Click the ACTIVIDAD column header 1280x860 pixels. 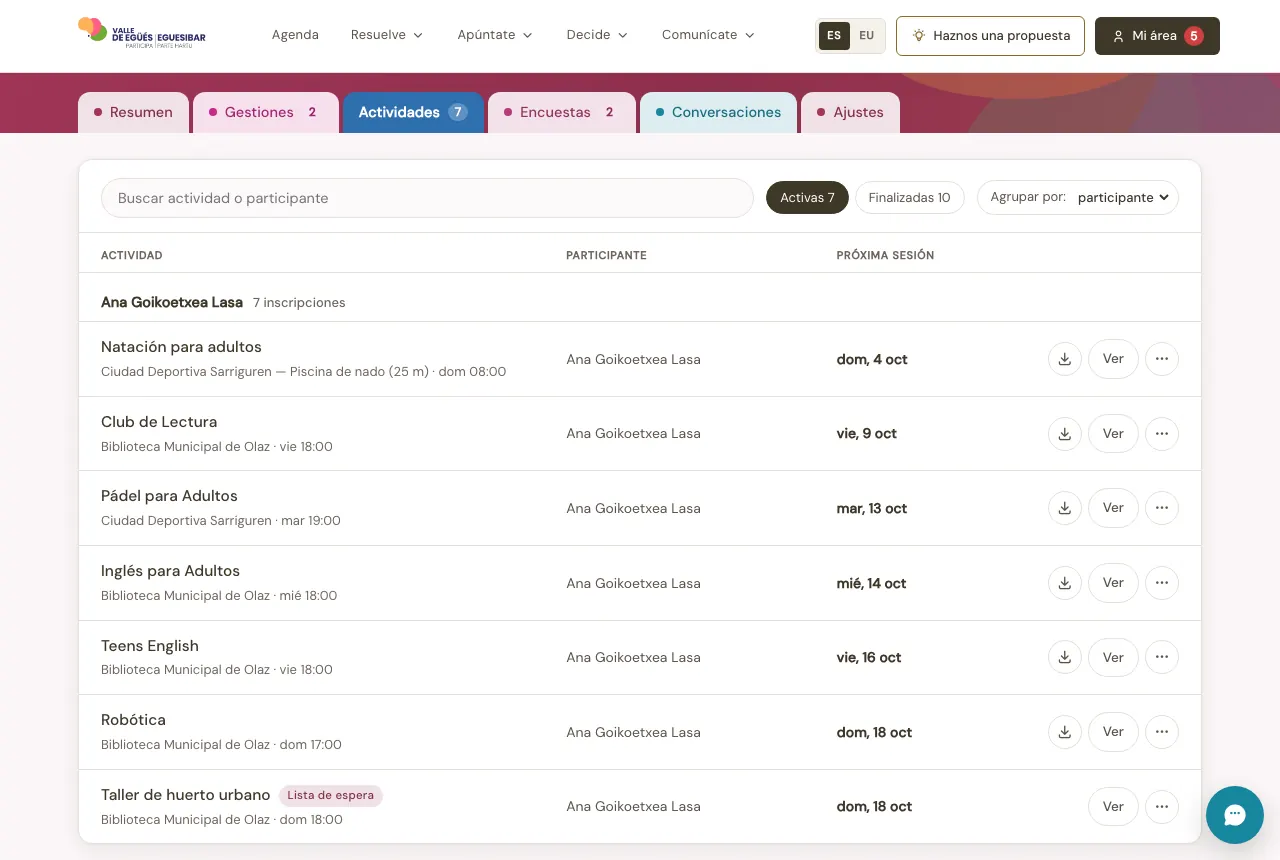(132, 255)
